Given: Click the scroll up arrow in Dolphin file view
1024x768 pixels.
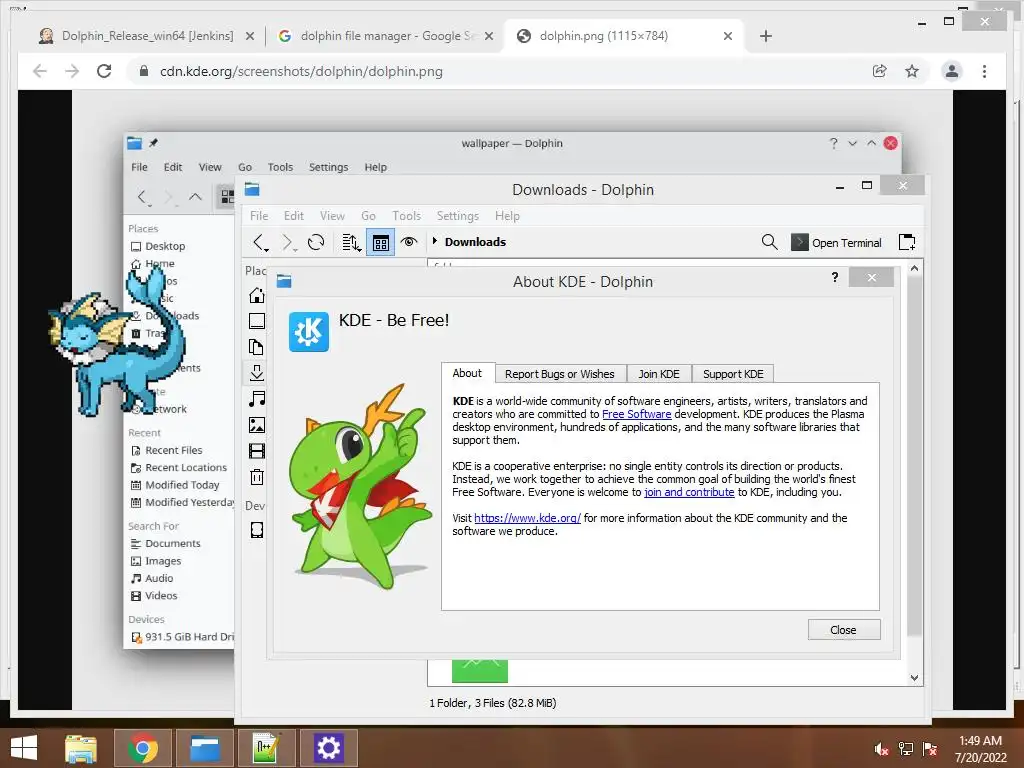Looking at the screenshot, I should pyautogui.click(x=914, y=268).
